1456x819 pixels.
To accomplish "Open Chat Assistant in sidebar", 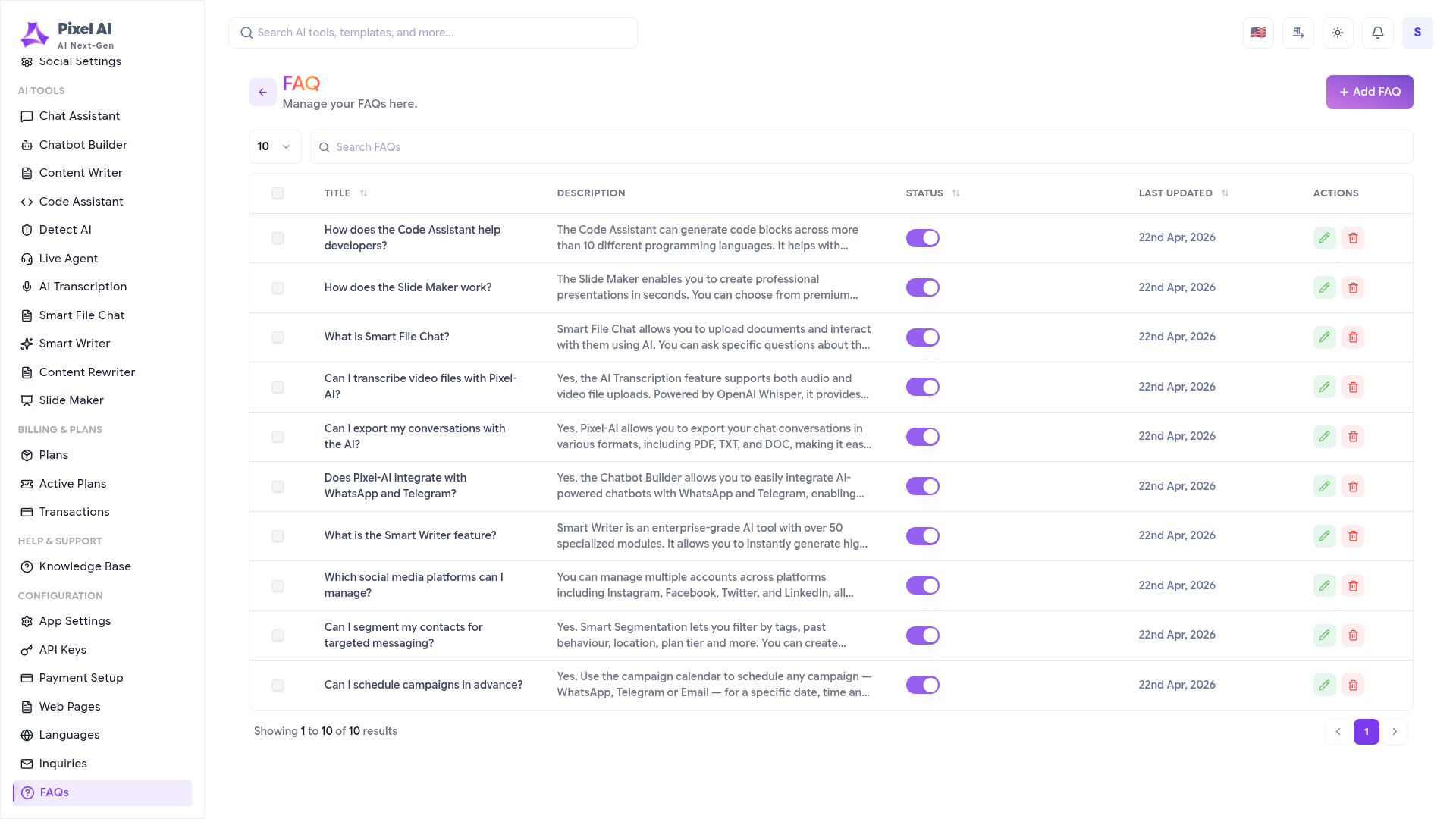I will tap(102, 116).
